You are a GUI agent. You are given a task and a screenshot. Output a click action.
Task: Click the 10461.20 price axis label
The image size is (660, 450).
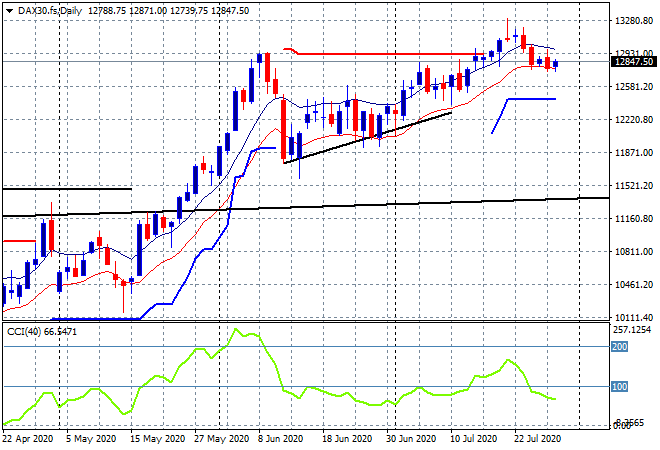(x=634, y=285)
